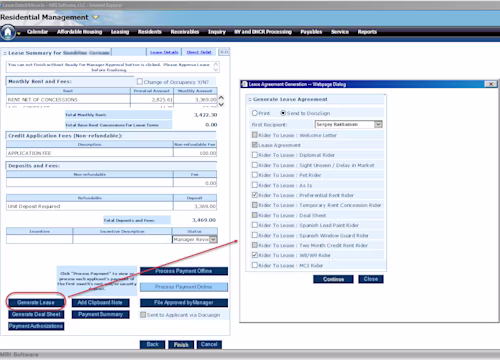Viewport: 500px width, 360px height.
Task: Click Add Clipboard Note button
Action: pyautogui.click(x=100, y=302)
